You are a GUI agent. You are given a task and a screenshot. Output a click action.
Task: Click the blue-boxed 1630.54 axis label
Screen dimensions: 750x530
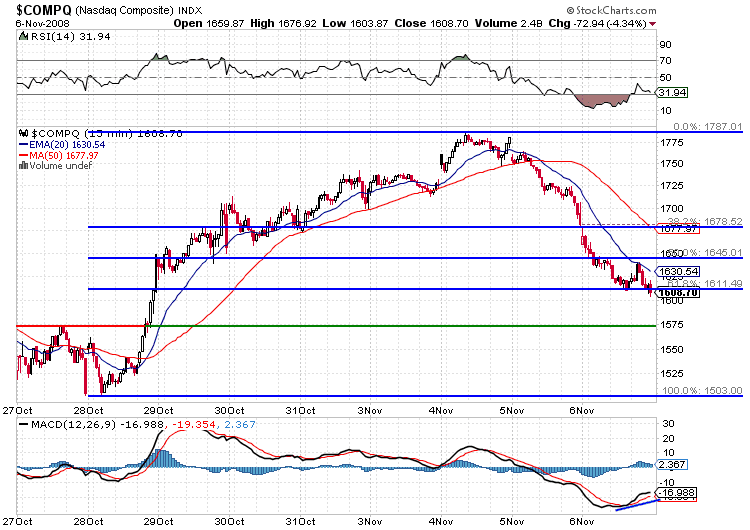(x=678, y=272)
